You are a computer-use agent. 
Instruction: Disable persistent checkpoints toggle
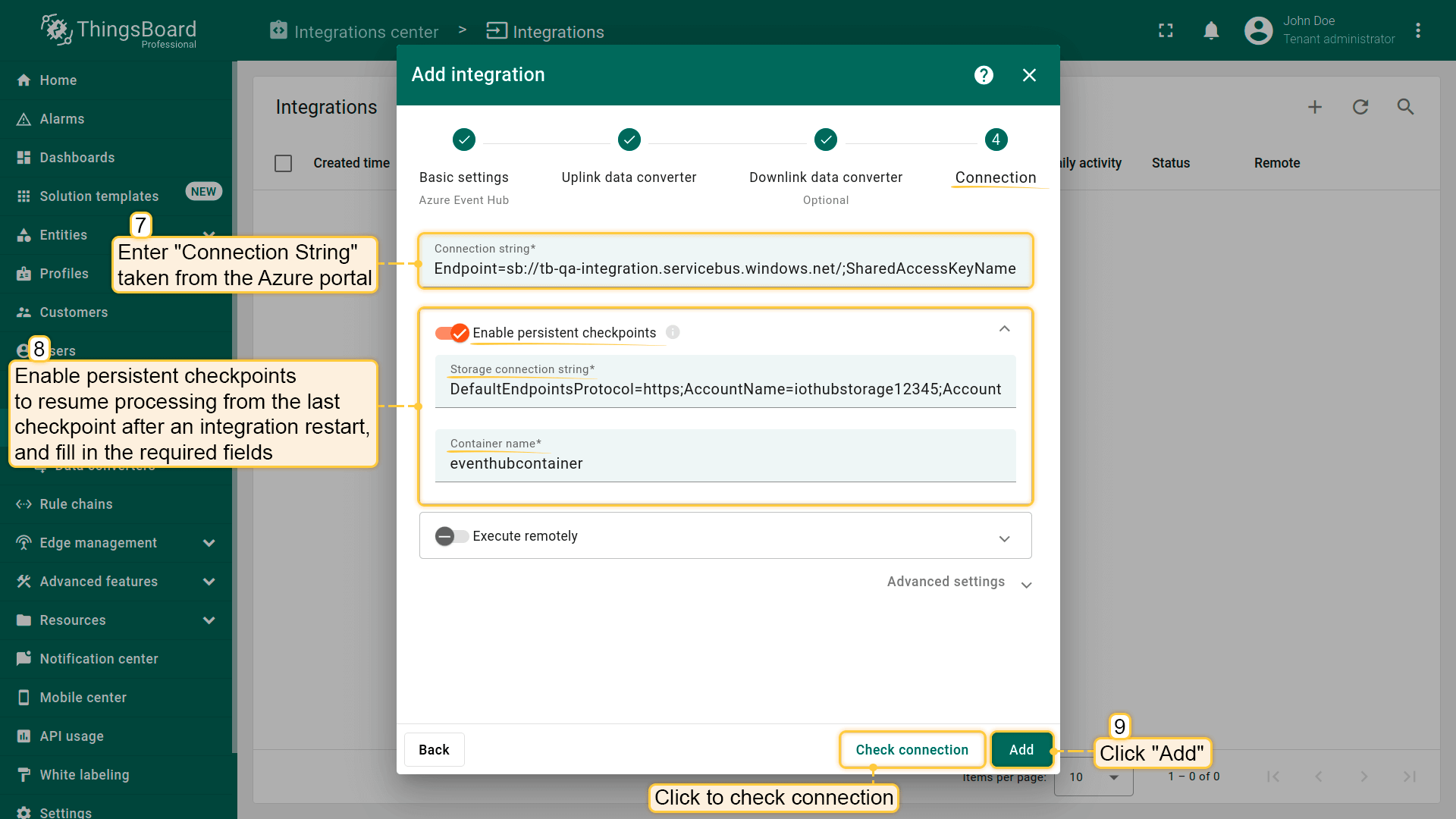pyautogui.click(x=452, y=333)
